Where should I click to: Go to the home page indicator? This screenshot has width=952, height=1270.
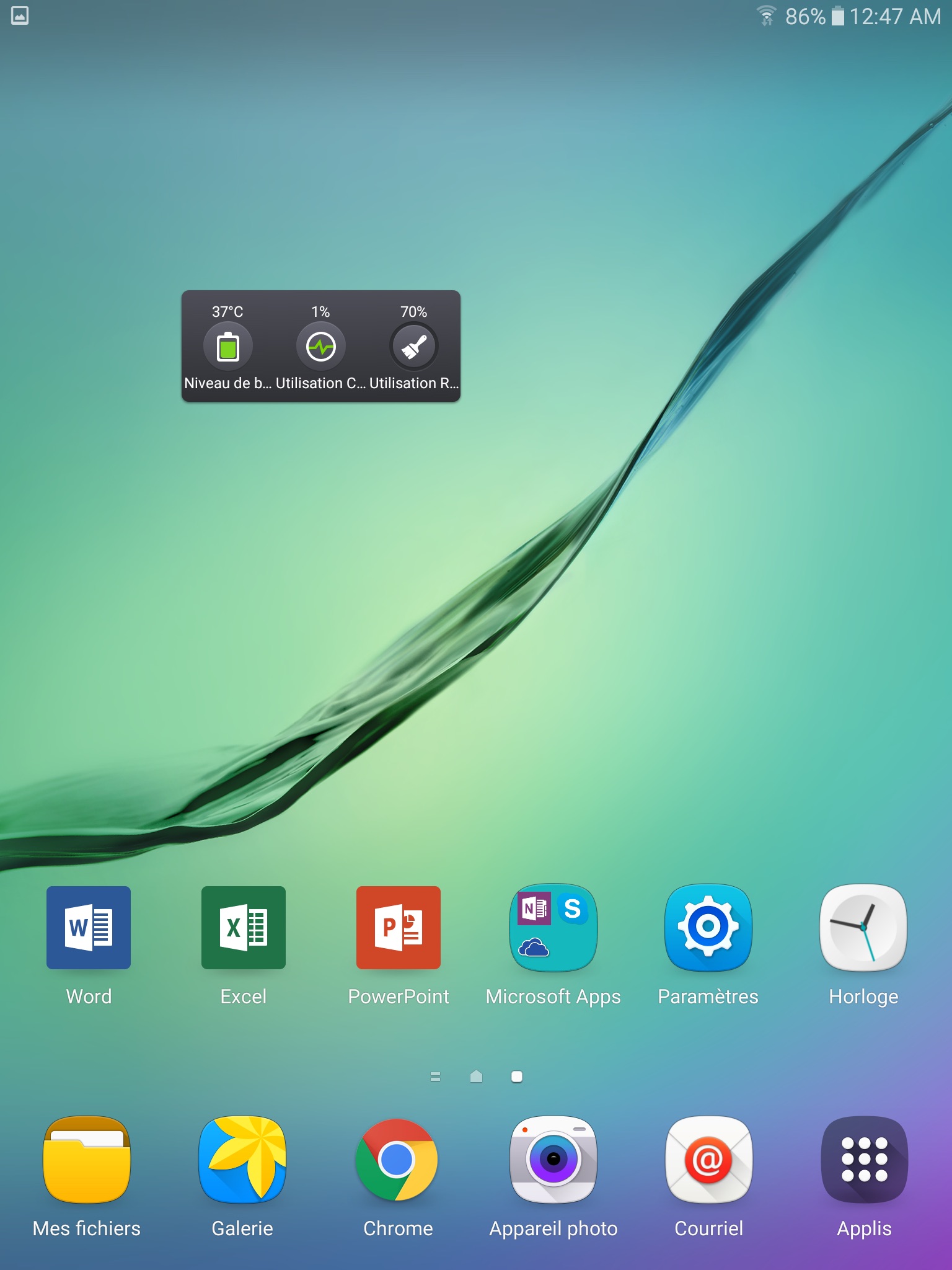pos(476,1077)
